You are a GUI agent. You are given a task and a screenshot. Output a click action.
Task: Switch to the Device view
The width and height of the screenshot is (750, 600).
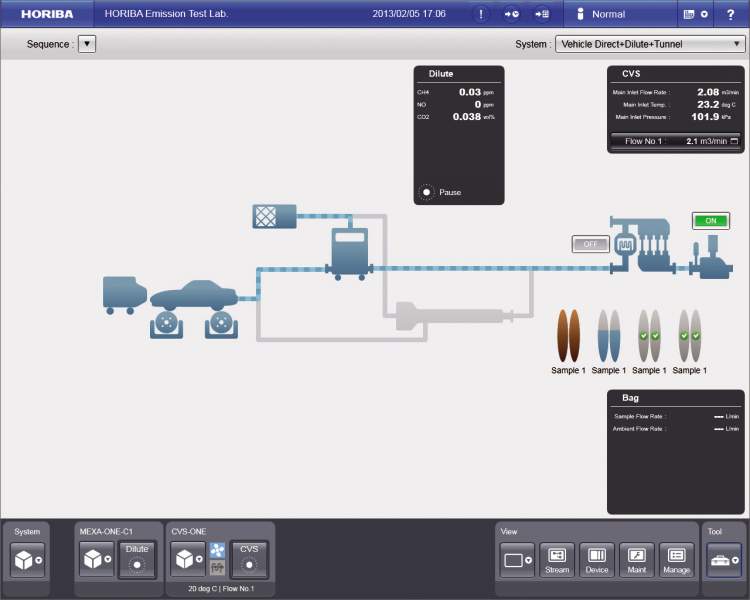[597, 560]
